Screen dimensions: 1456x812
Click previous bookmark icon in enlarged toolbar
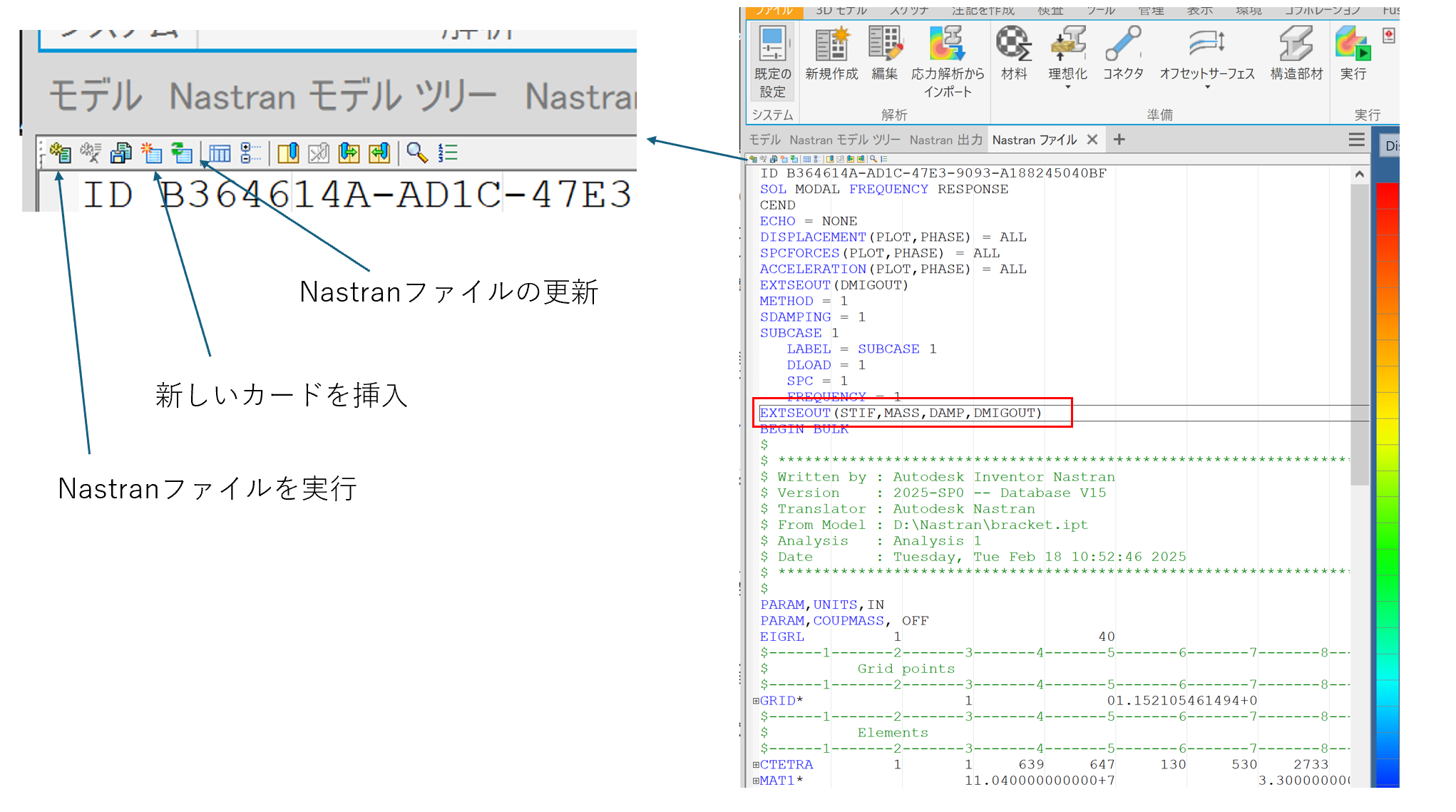tap(380, 153)
